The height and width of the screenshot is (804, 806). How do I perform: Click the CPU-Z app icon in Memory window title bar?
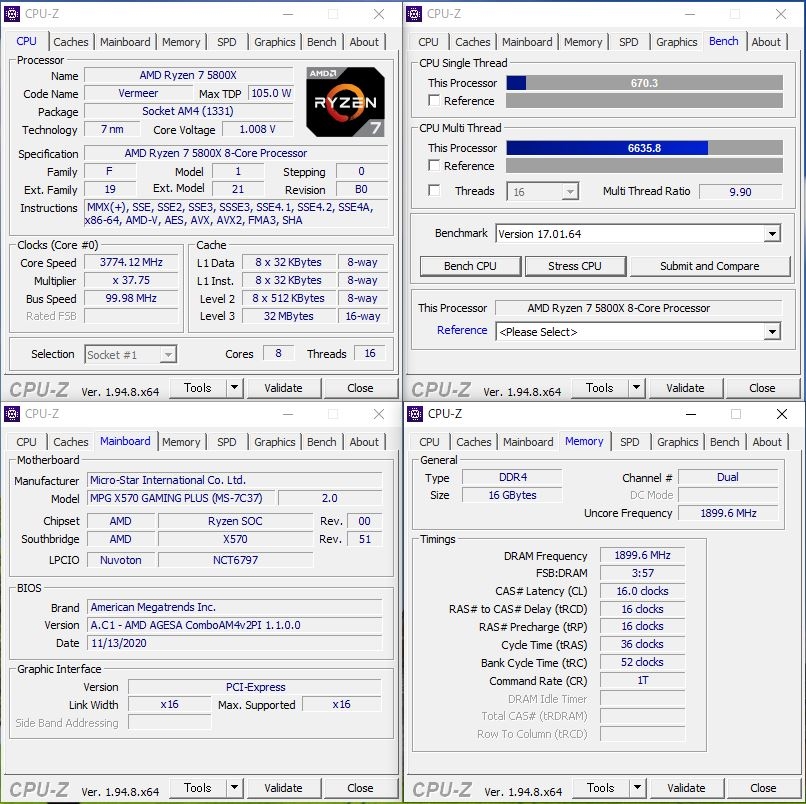(415, 414)
